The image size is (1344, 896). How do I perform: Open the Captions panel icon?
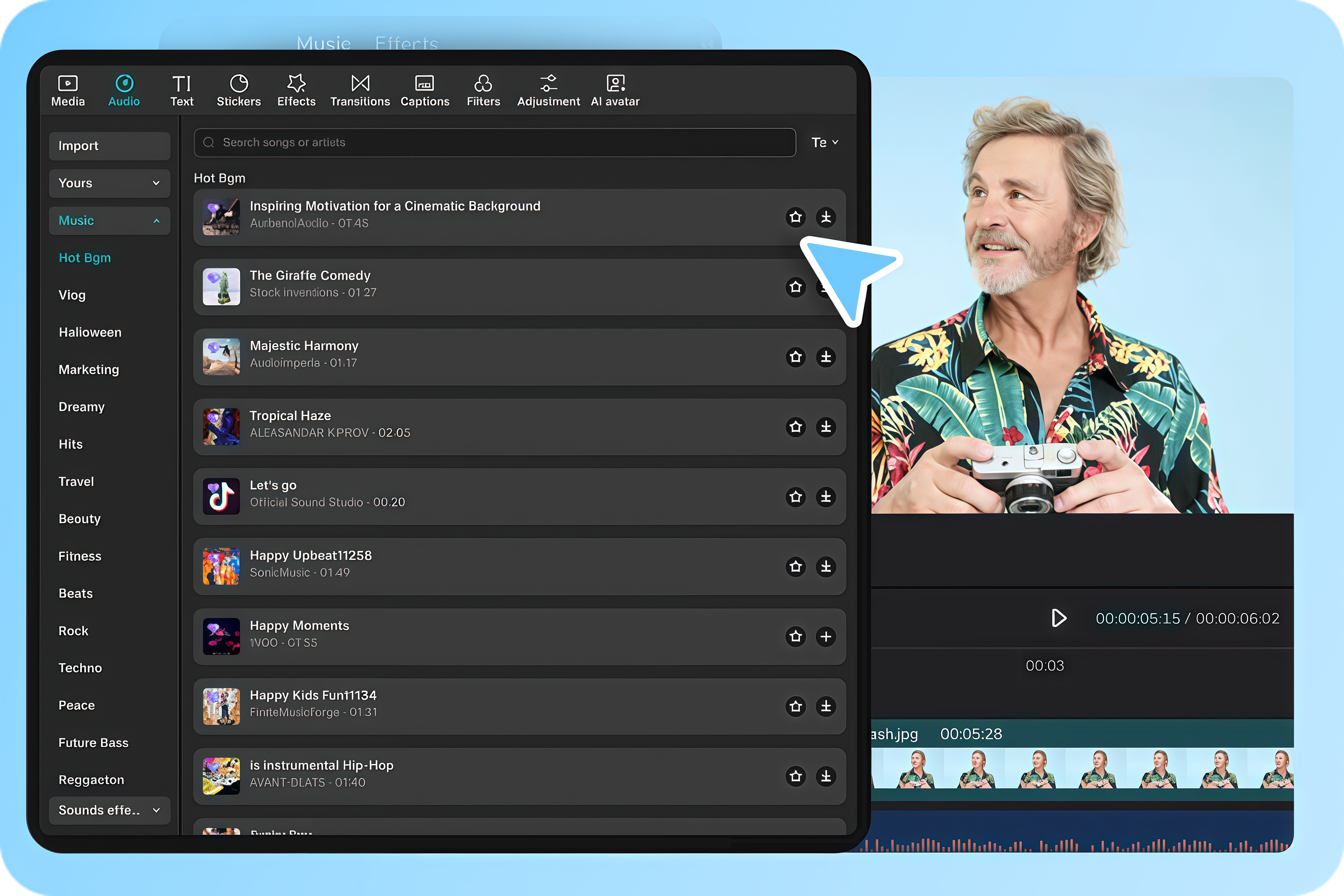pos(424,84)
